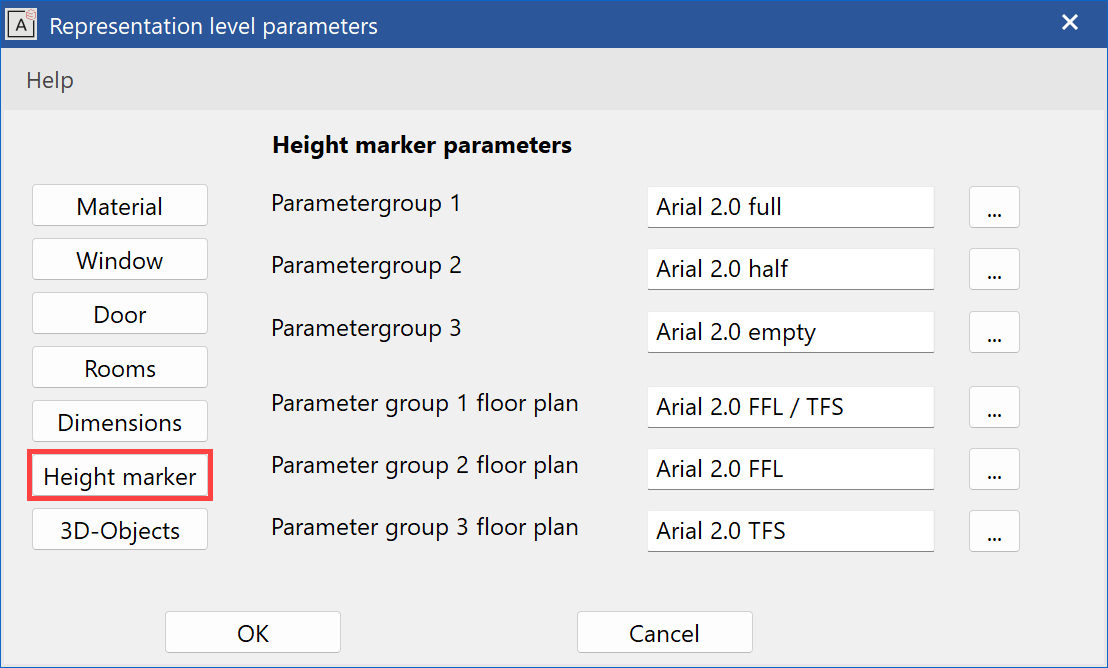Screen dimensions: 1108x668
Task: Confirm changes with OK
Action: tap(252, 632)
